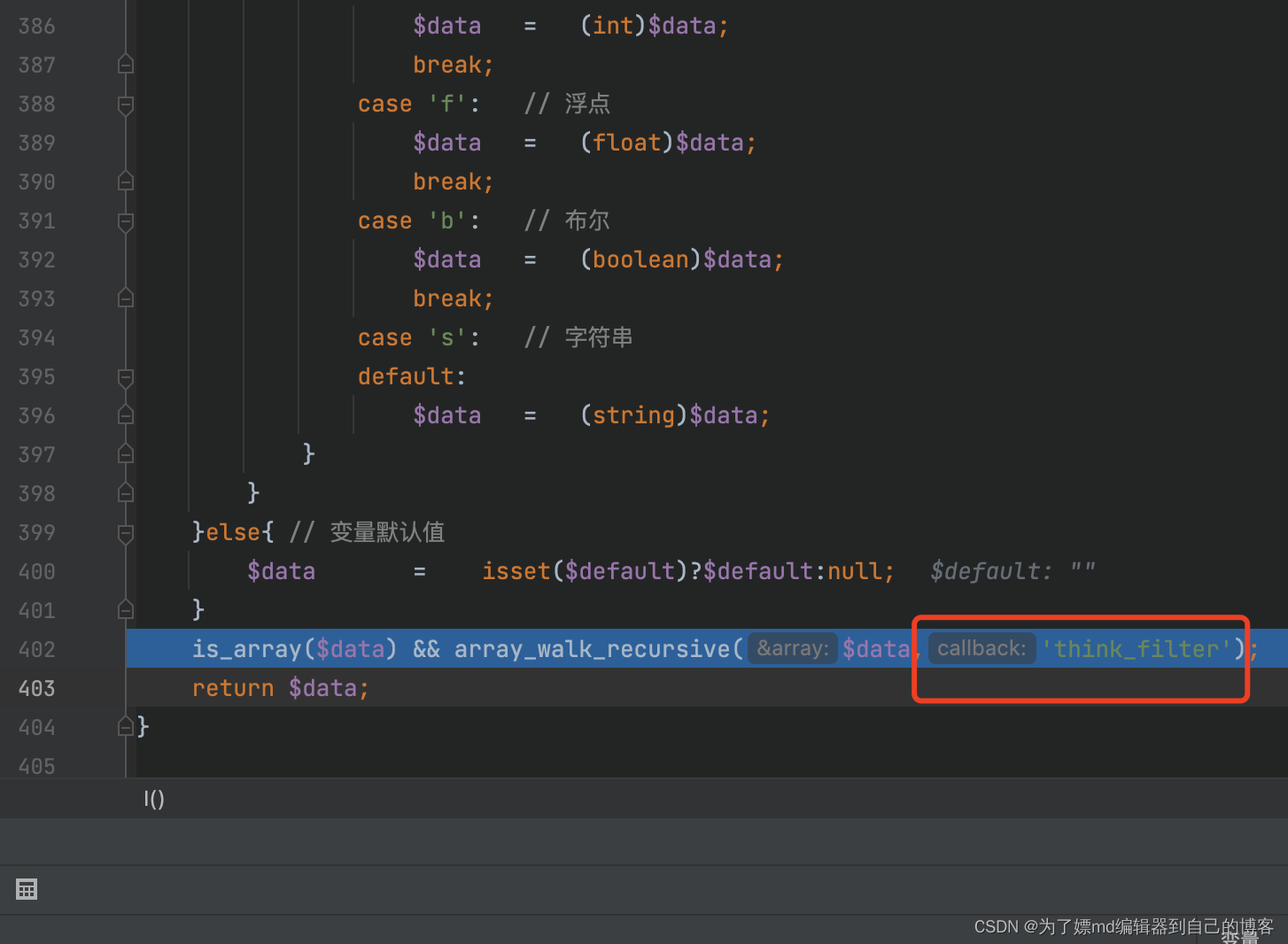Click the &array: parameter hint

click(x=793, y=648)
